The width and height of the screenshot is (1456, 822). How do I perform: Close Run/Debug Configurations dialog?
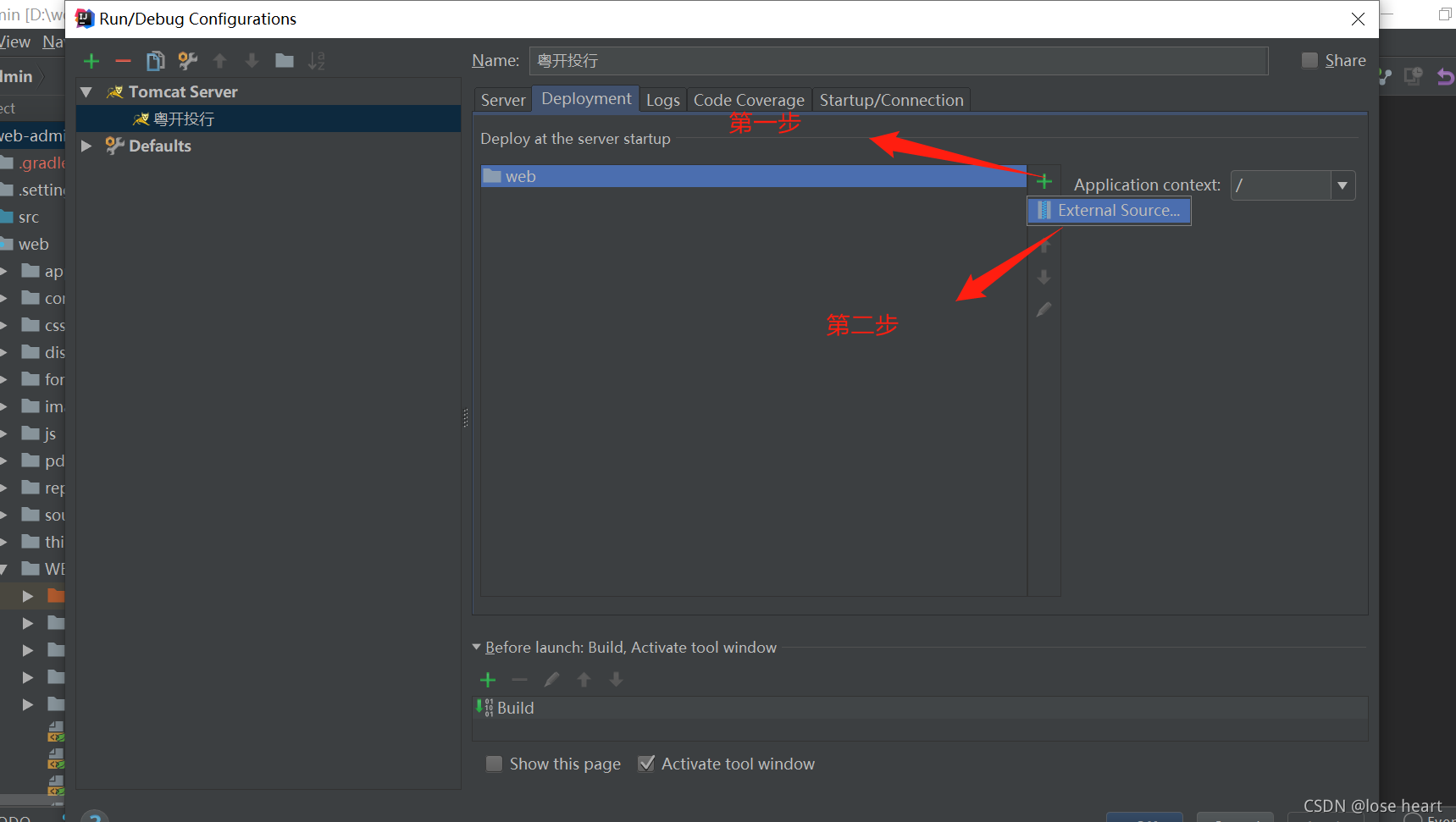[x=1358, y=19]
